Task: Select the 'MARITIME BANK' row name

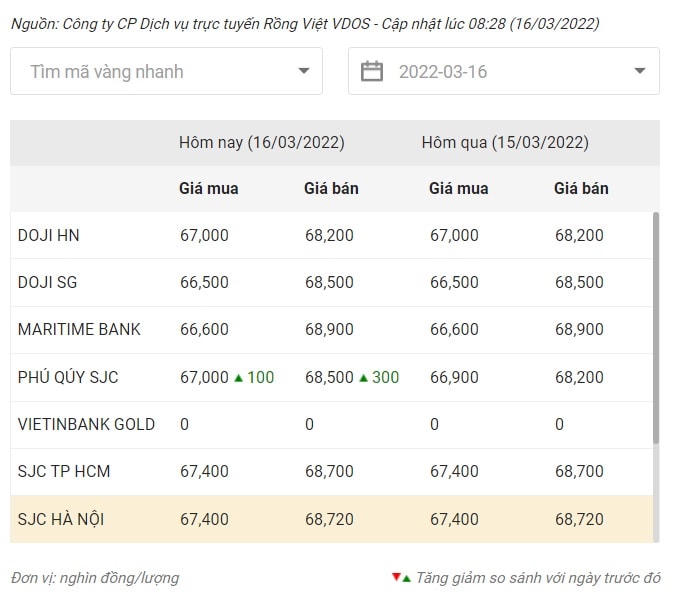Action: (79, 330)
